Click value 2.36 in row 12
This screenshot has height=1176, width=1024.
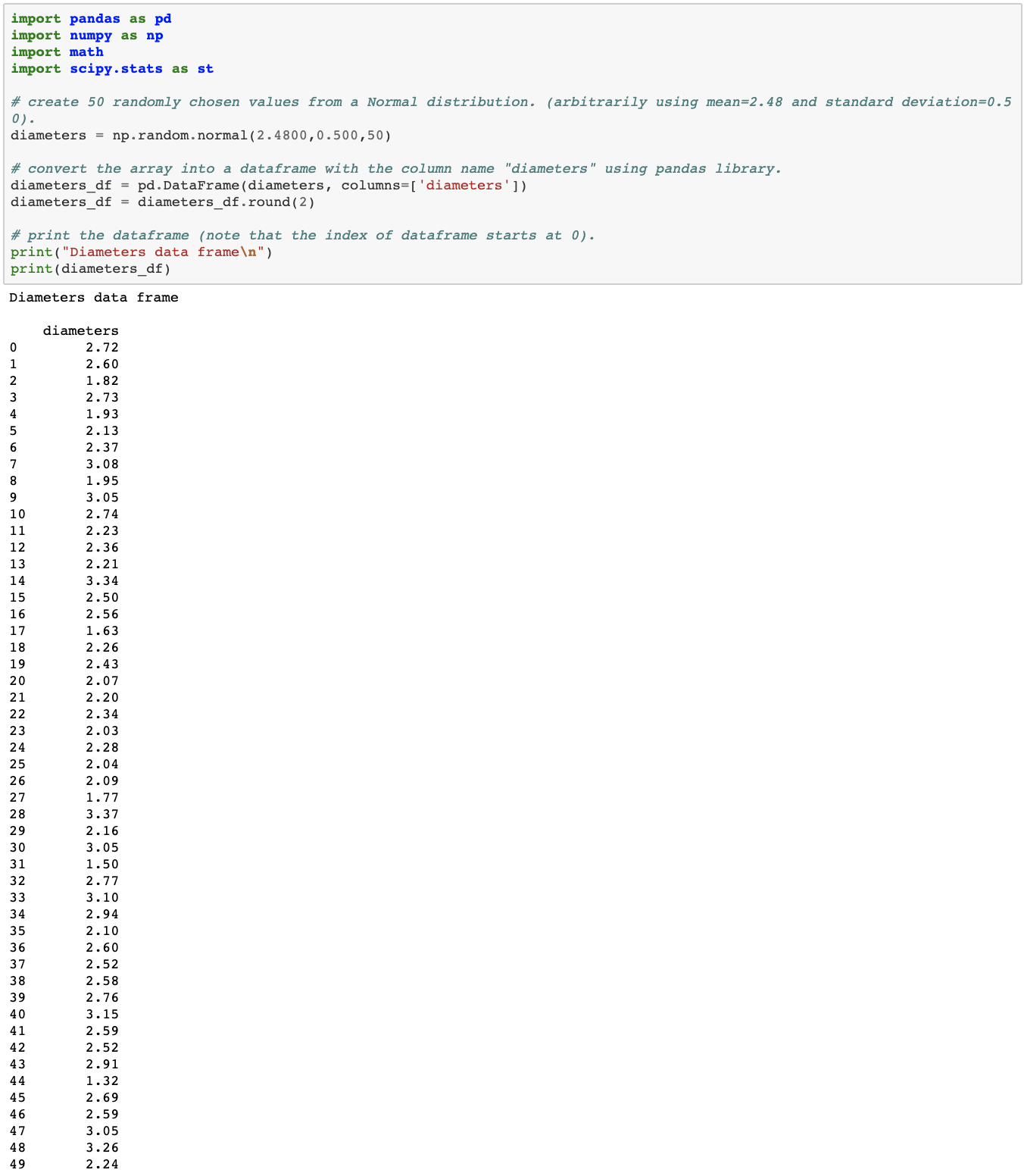102,548
